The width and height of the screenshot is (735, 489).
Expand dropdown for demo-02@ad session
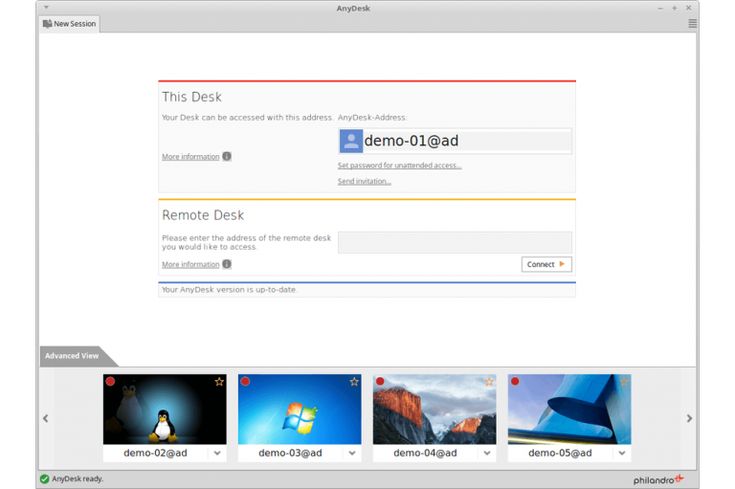coord(217,453)
